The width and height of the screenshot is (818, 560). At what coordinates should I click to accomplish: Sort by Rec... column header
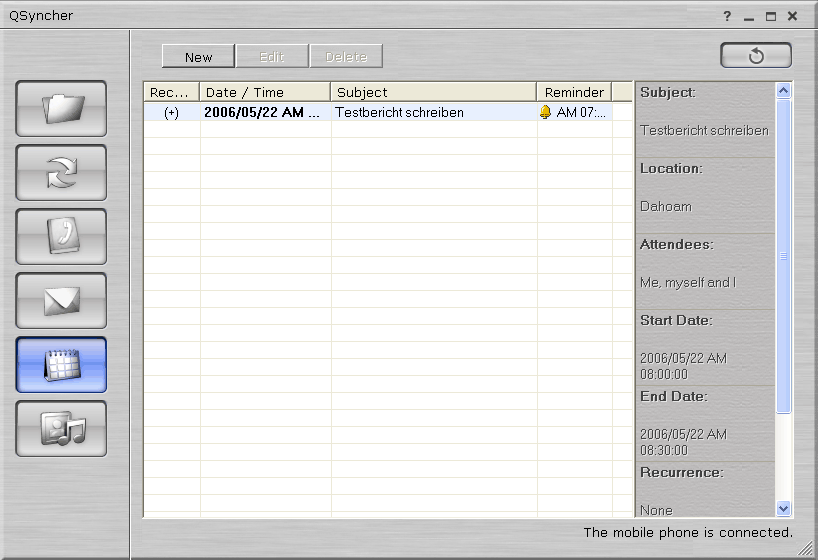coord(172,92)
